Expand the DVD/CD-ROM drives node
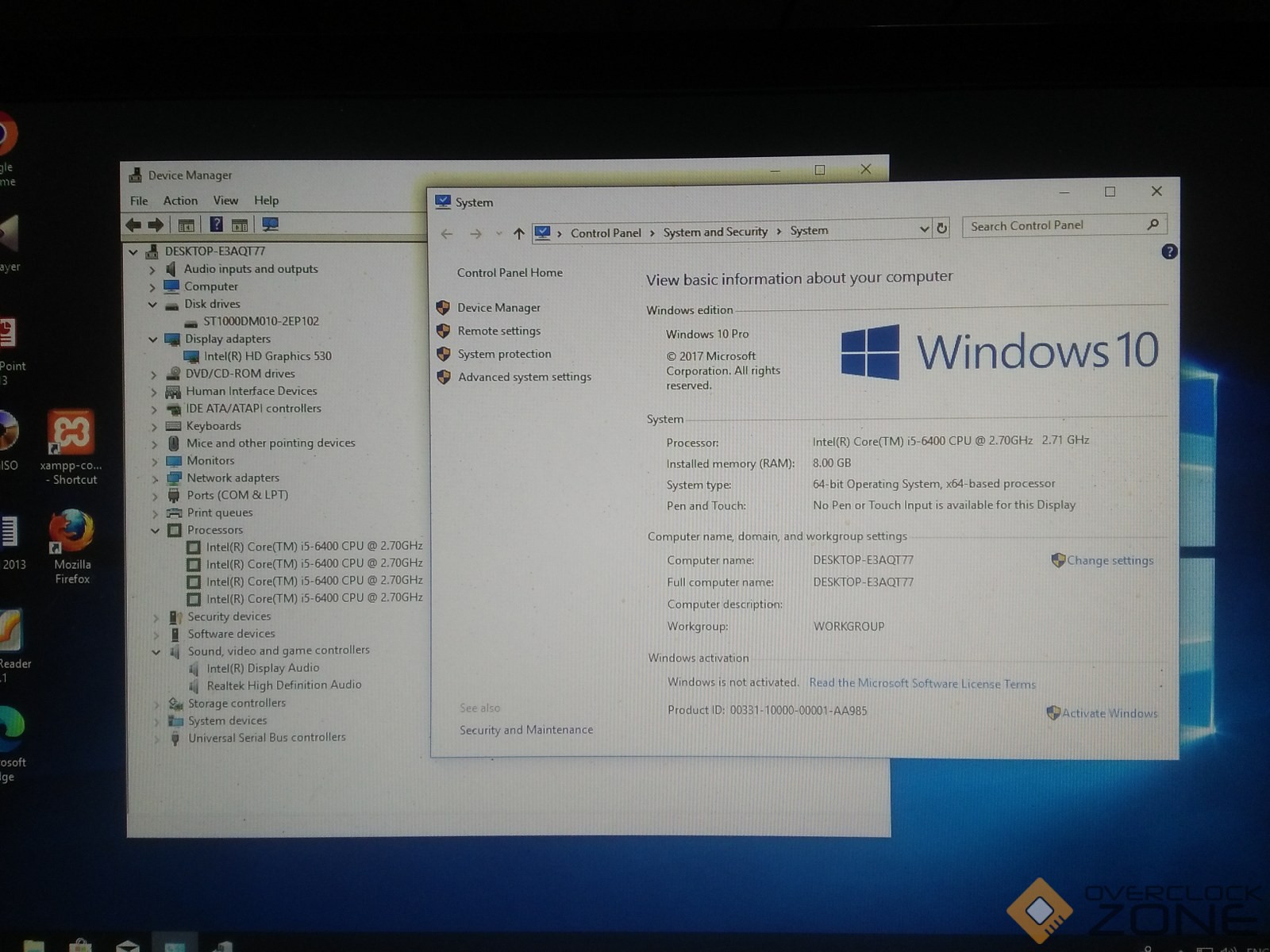This screenshot has width=1270, height=952. tap(153, 374)
